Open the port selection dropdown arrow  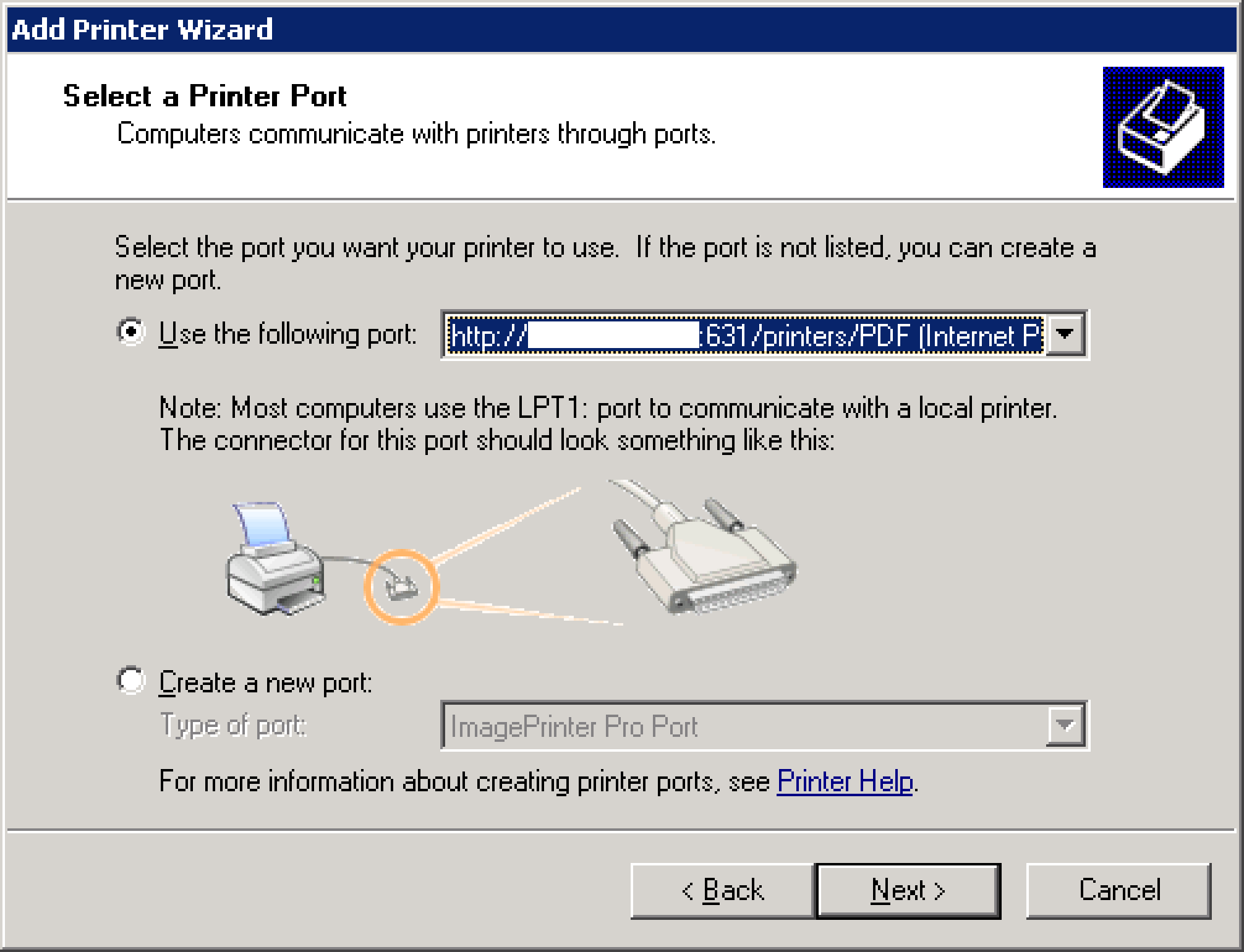1065,334
